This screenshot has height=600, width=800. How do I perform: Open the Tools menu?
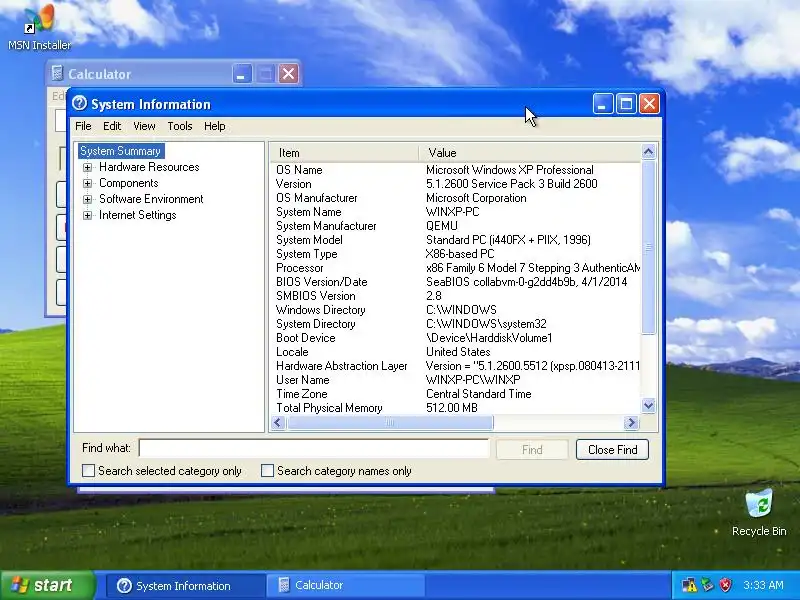pos(180,126)
